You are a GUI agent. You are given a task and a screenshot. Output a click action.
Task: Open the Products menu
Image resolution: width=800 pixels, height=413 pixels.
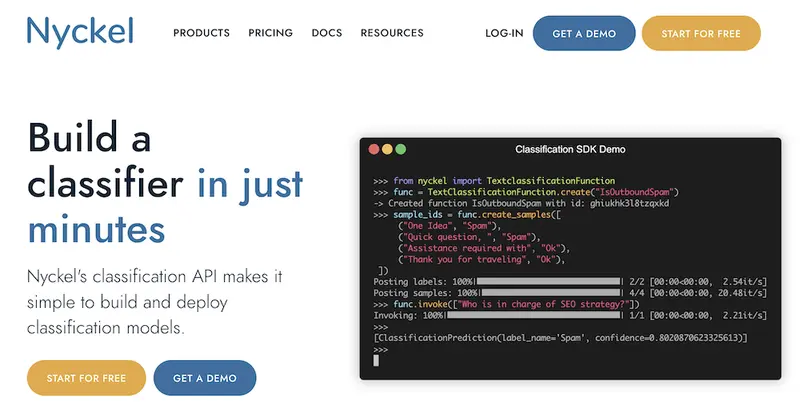click(x=202, y=33)
